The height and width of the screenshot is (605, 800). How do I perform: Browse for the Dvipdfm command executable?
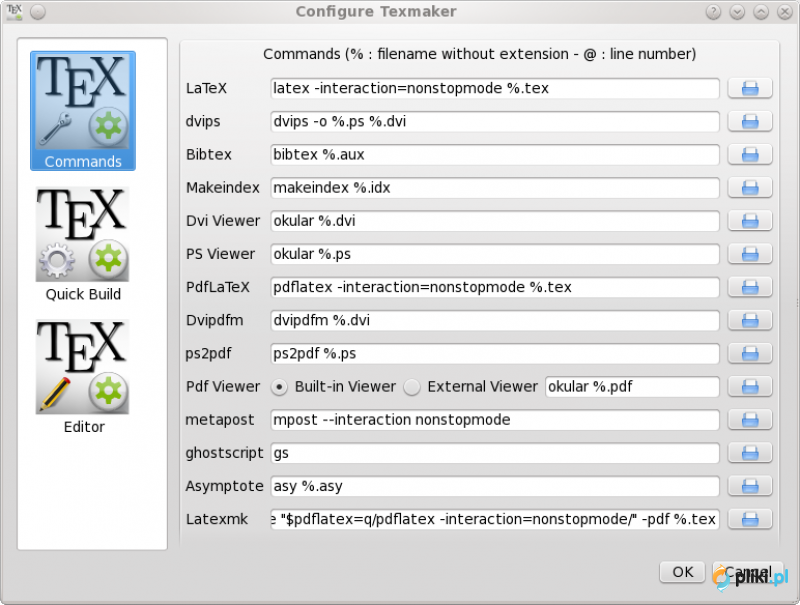[x=749, y=320]
